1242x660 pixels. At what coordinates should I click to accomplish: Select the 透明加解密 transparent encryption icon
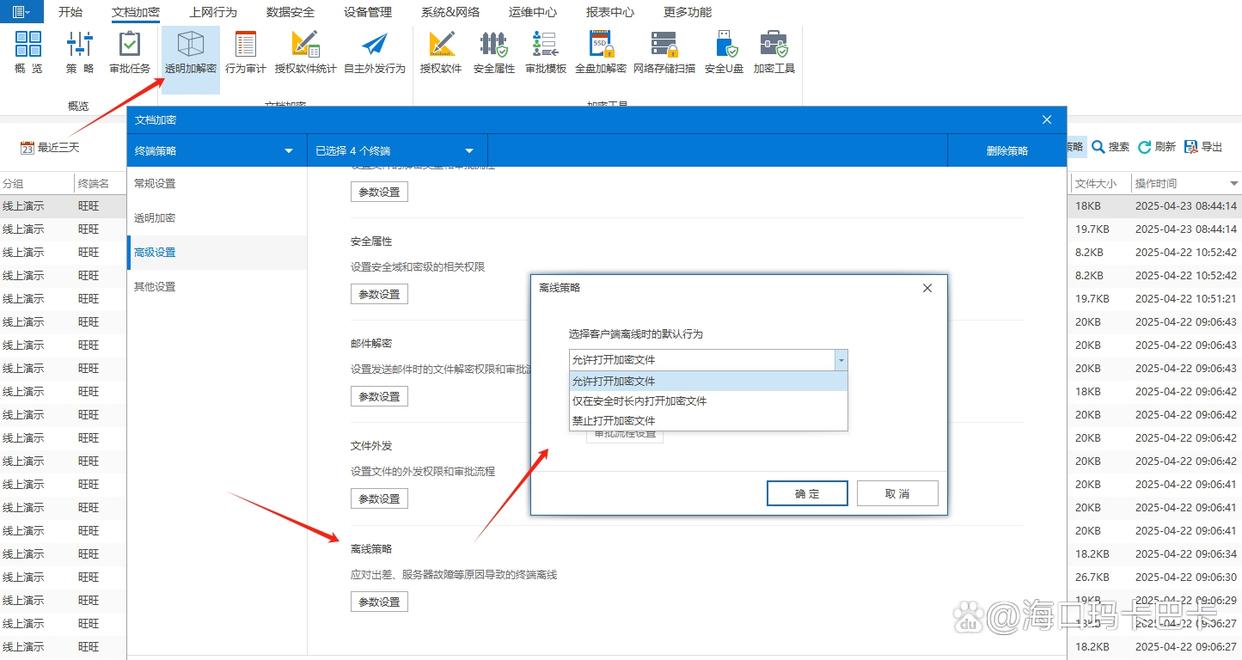click(x=189, y=50)
